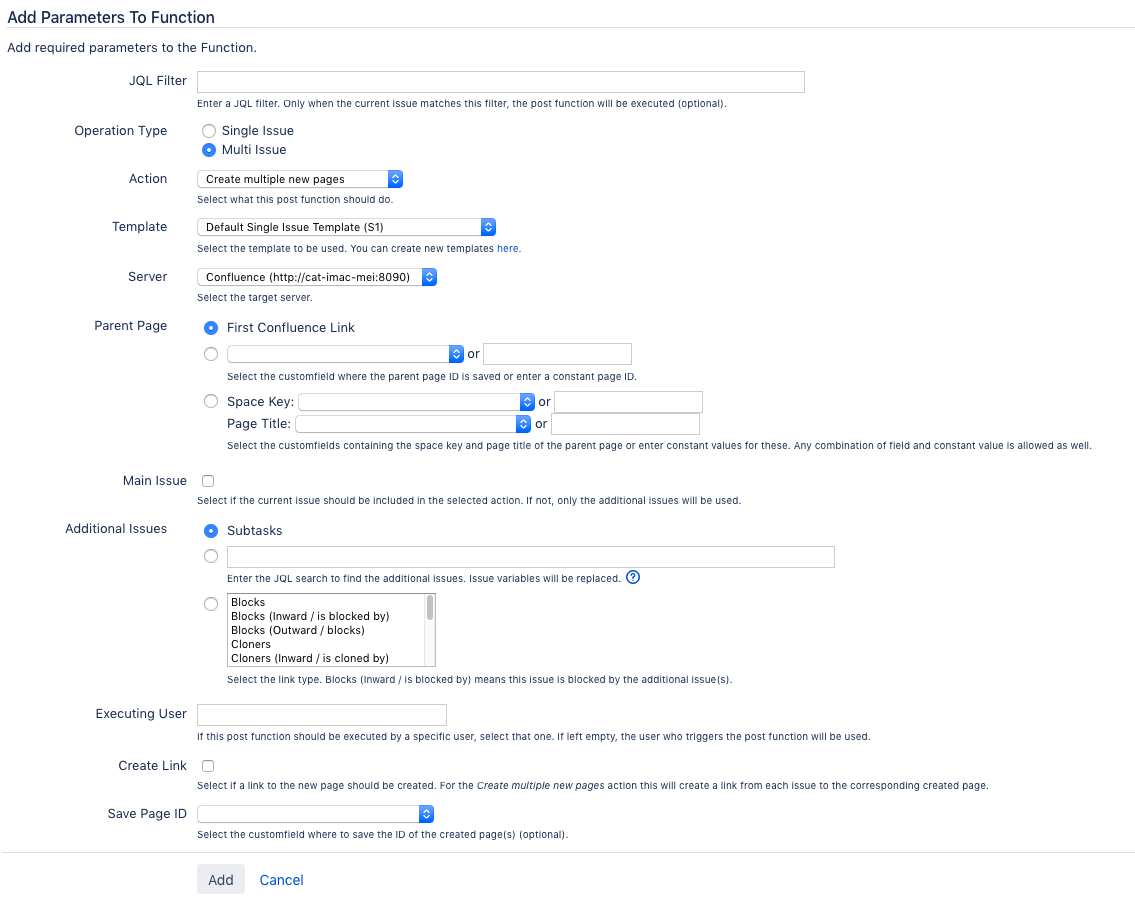Click the JQL help question mark icon
This screenshot has width=1135, height=903.
(x=633, y=577)
